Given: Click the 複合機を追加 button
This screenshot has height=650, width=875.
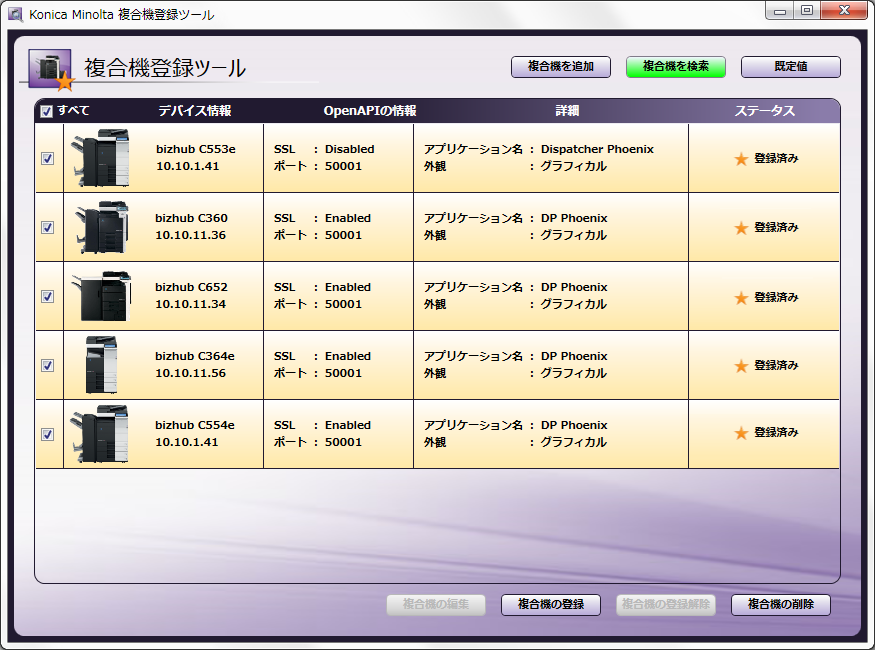Looking at the screenshot, I should point(561,66).
